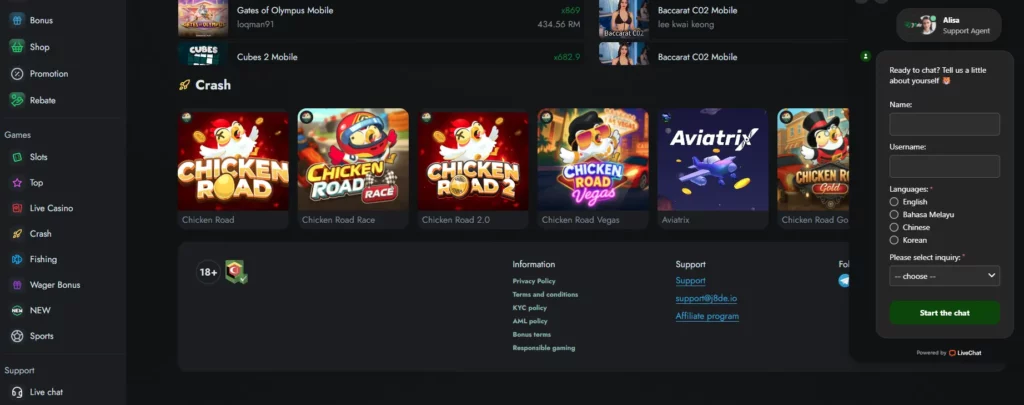Viewport: 1024px width, 405px height.
Task: Open Responsible gaming link
Action: 544,348
